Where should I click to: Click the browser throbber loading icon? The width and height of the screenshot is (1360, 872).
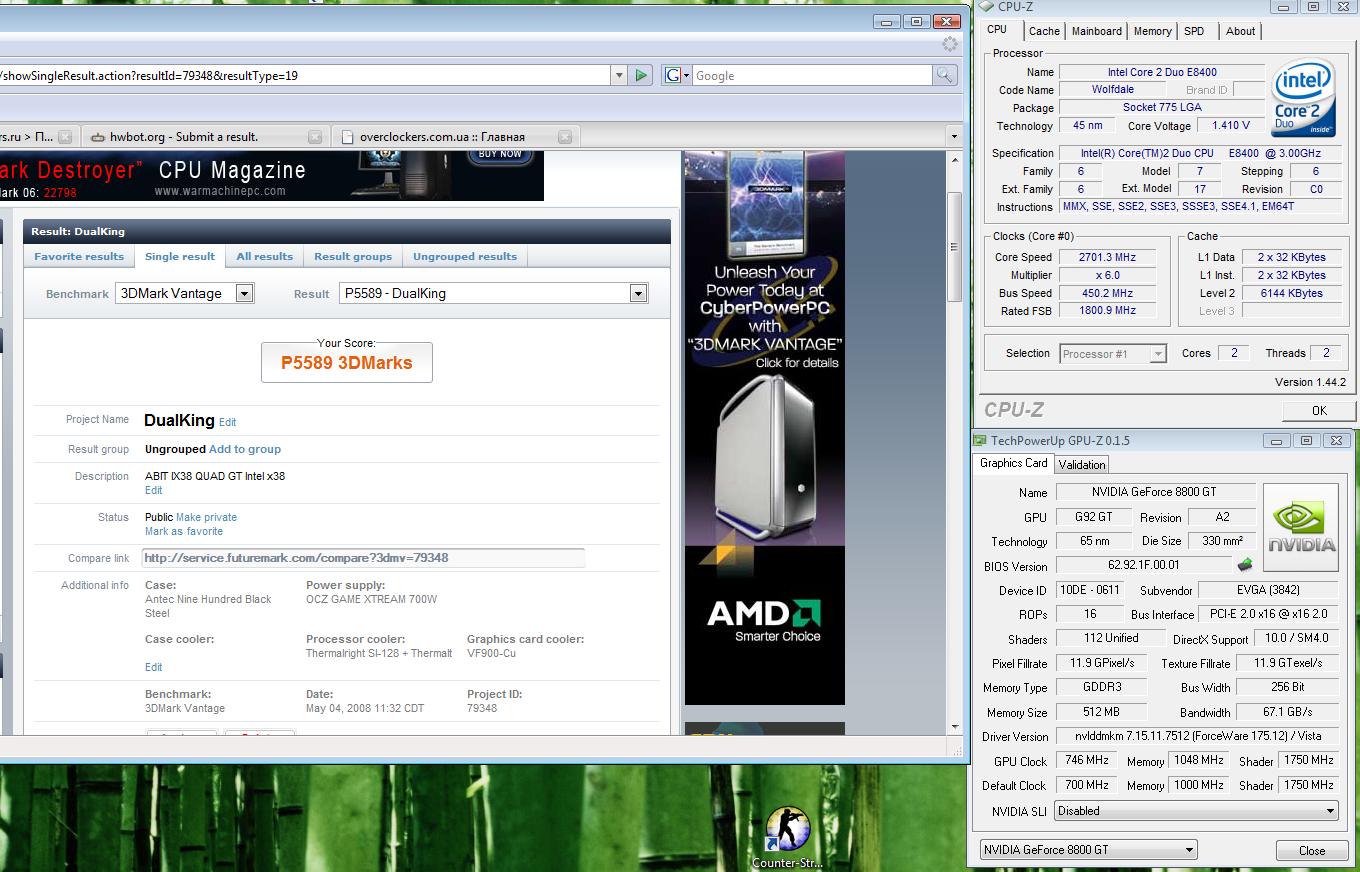[x=950, y=44]
